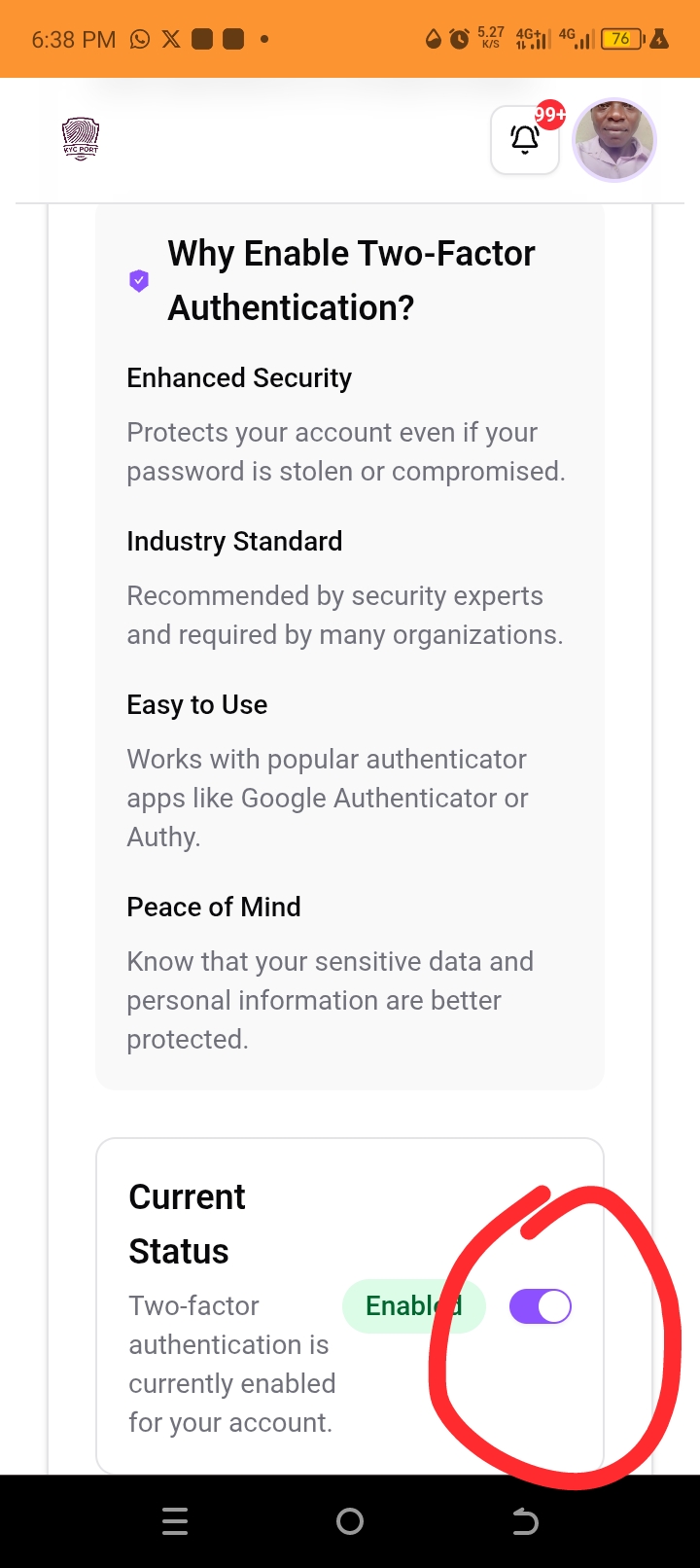Tap the Easy to Use heading

click(x=197, y=704)
